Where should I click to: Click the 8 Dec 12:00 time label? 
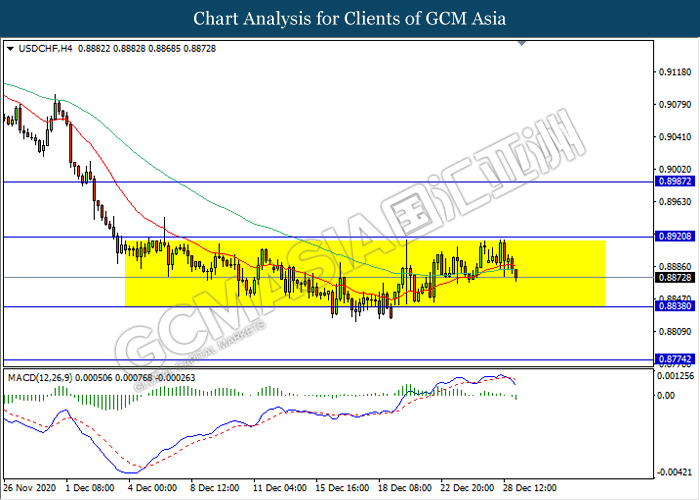tap(214, 488)
